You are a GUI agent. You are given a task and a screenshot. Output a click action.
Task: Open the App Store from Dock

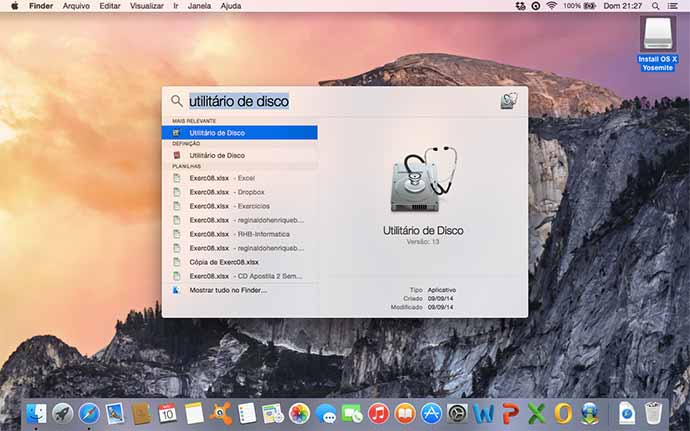coord(431,412)
